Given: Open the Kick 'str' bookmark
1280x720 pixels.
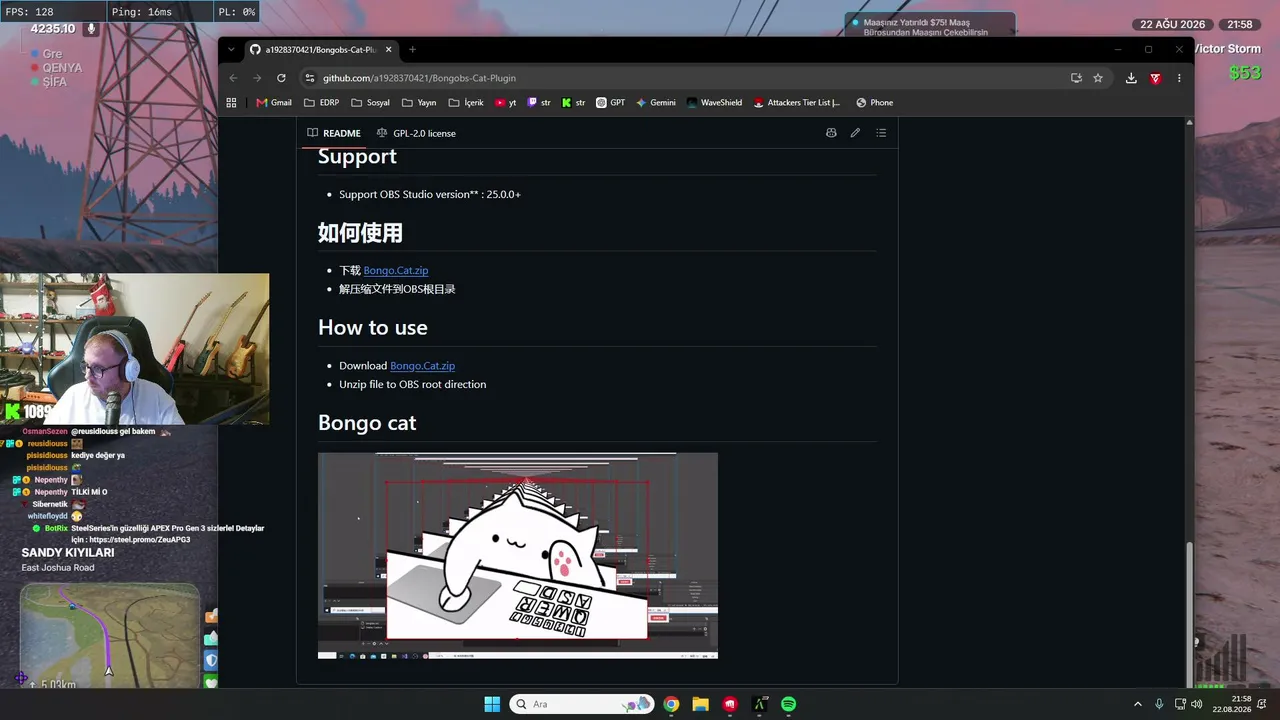Looking at the screenshot, I should [574, 102].
